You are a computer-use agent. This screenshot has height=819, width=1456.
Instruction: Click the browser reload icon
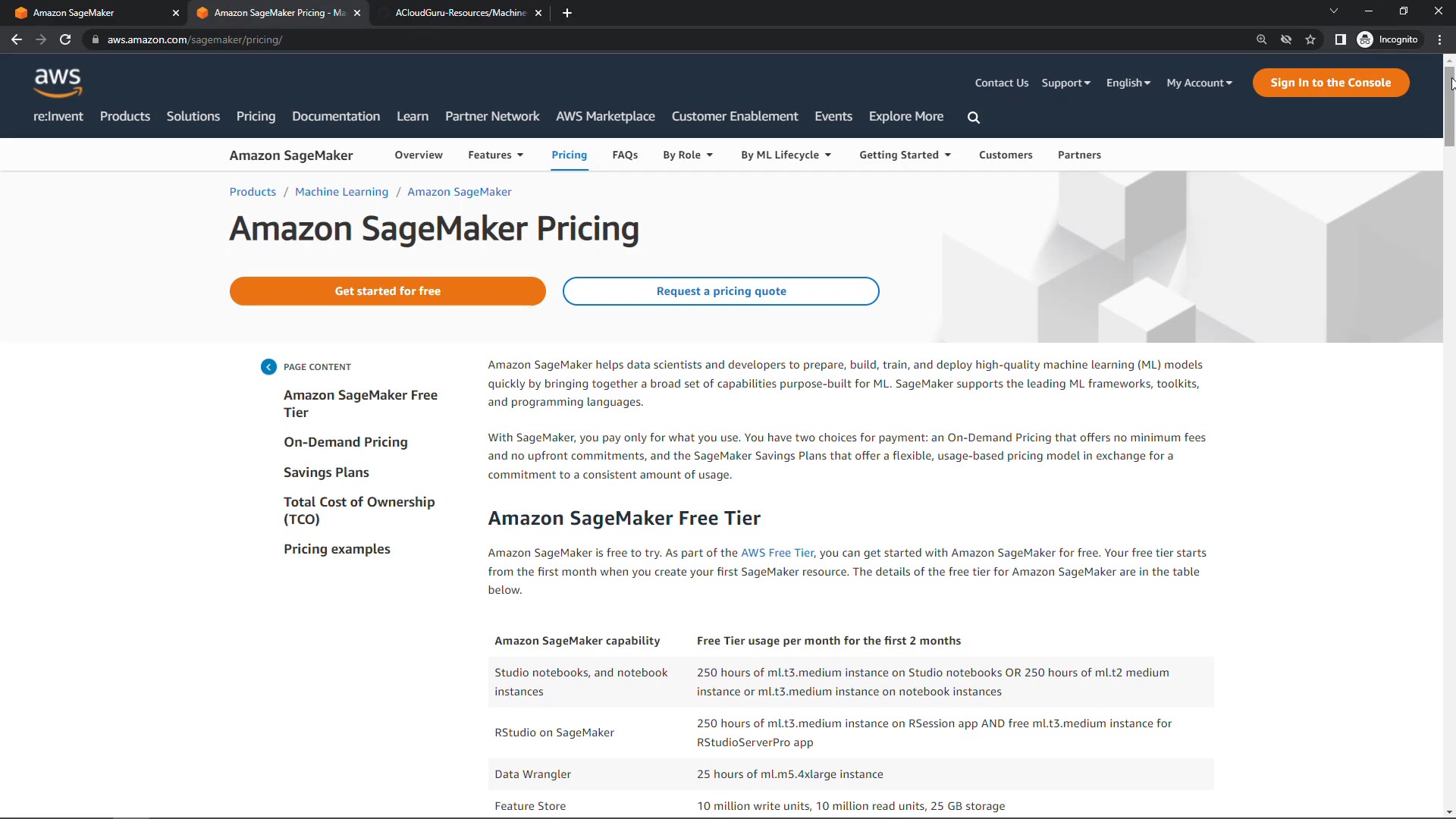(65, 39)
